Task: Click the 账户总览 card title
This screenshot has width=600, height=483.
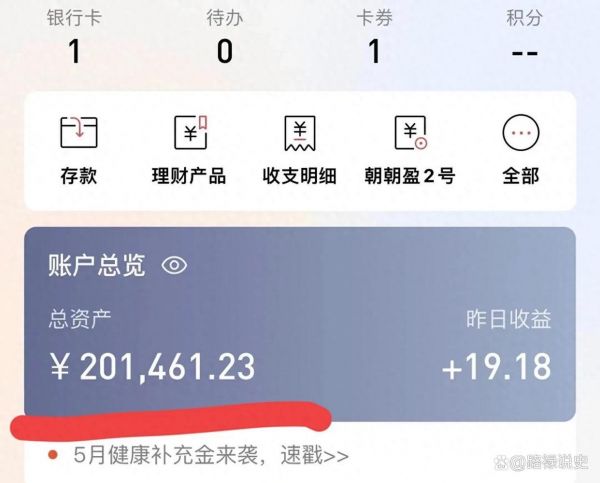Action: click(97, 265)
